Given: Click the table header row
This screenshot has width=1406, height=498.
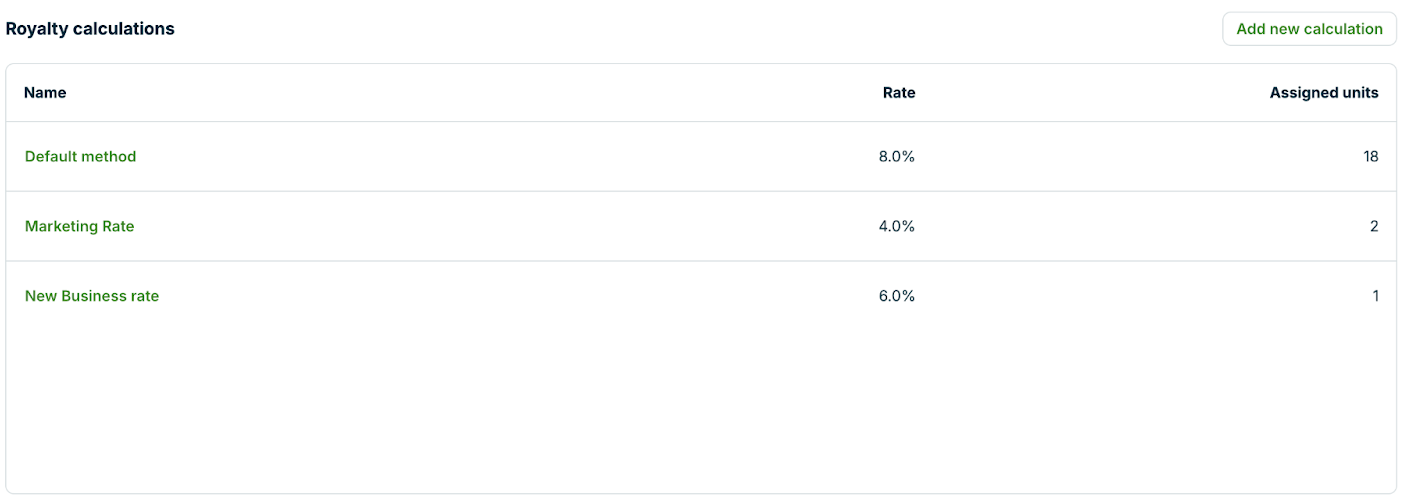Looking at the screenshot, I should pyautogui.click(x=500, y=93).
